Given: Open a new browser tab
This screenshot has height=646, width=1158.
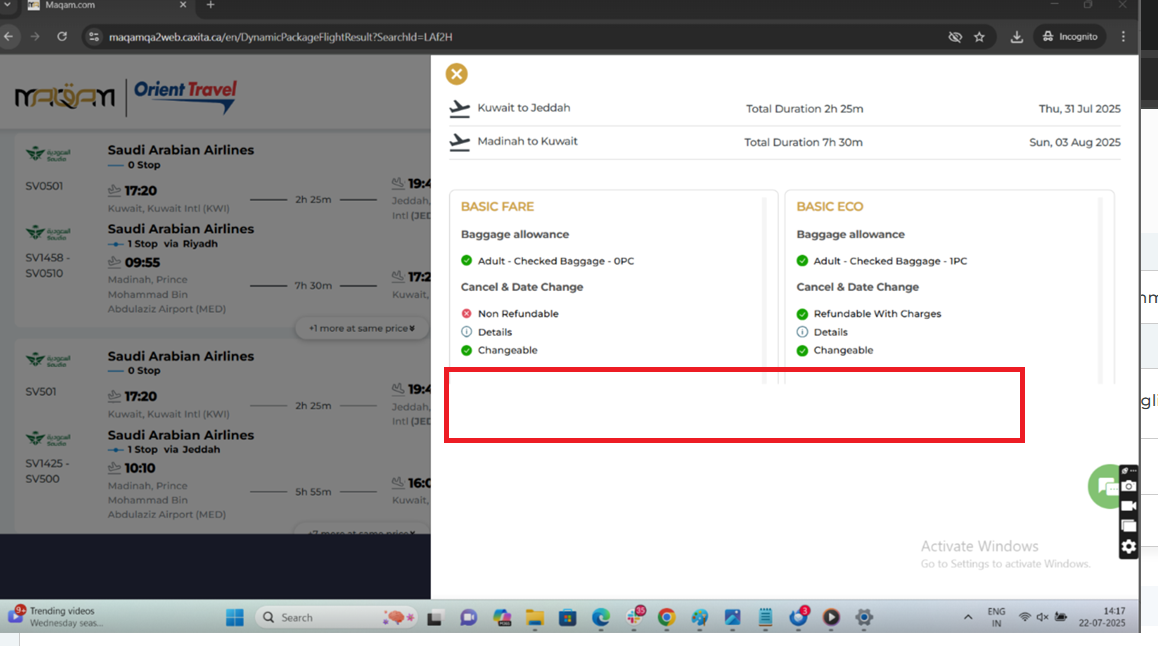Looking at the screenshot, I should pyautogui.click(x=210, y=6).
